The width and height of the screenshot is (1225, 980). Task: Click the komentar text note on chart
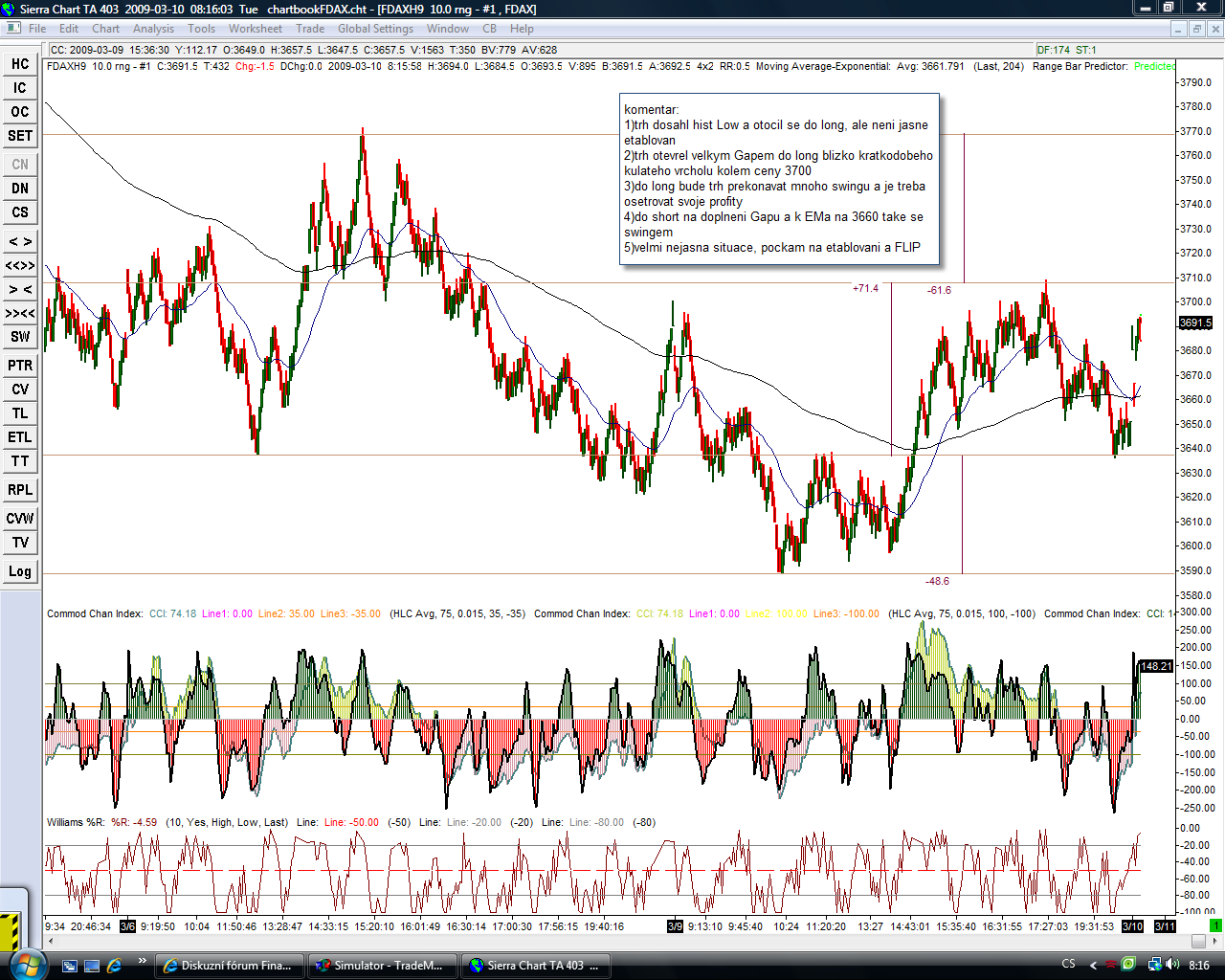(x=779, y=179)
